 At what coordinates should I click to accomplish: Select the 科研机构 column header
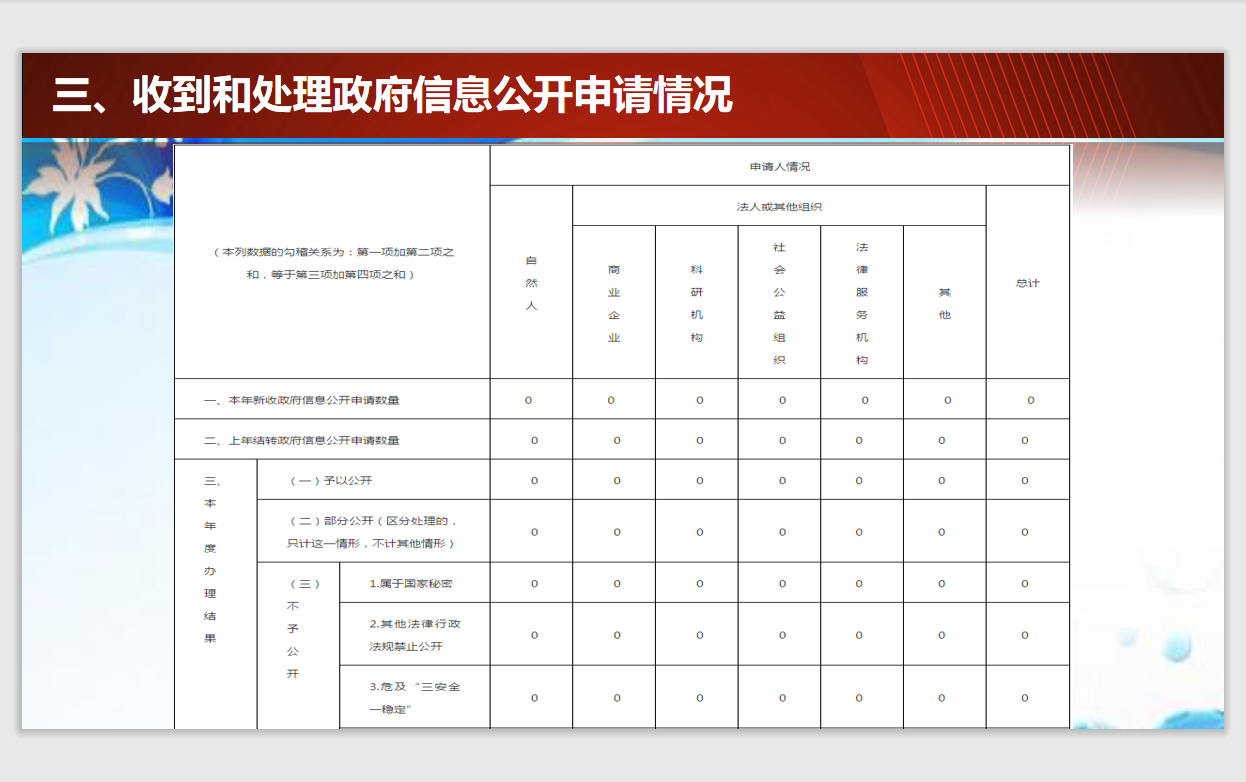pyautogui.click(x=697, y=303)
